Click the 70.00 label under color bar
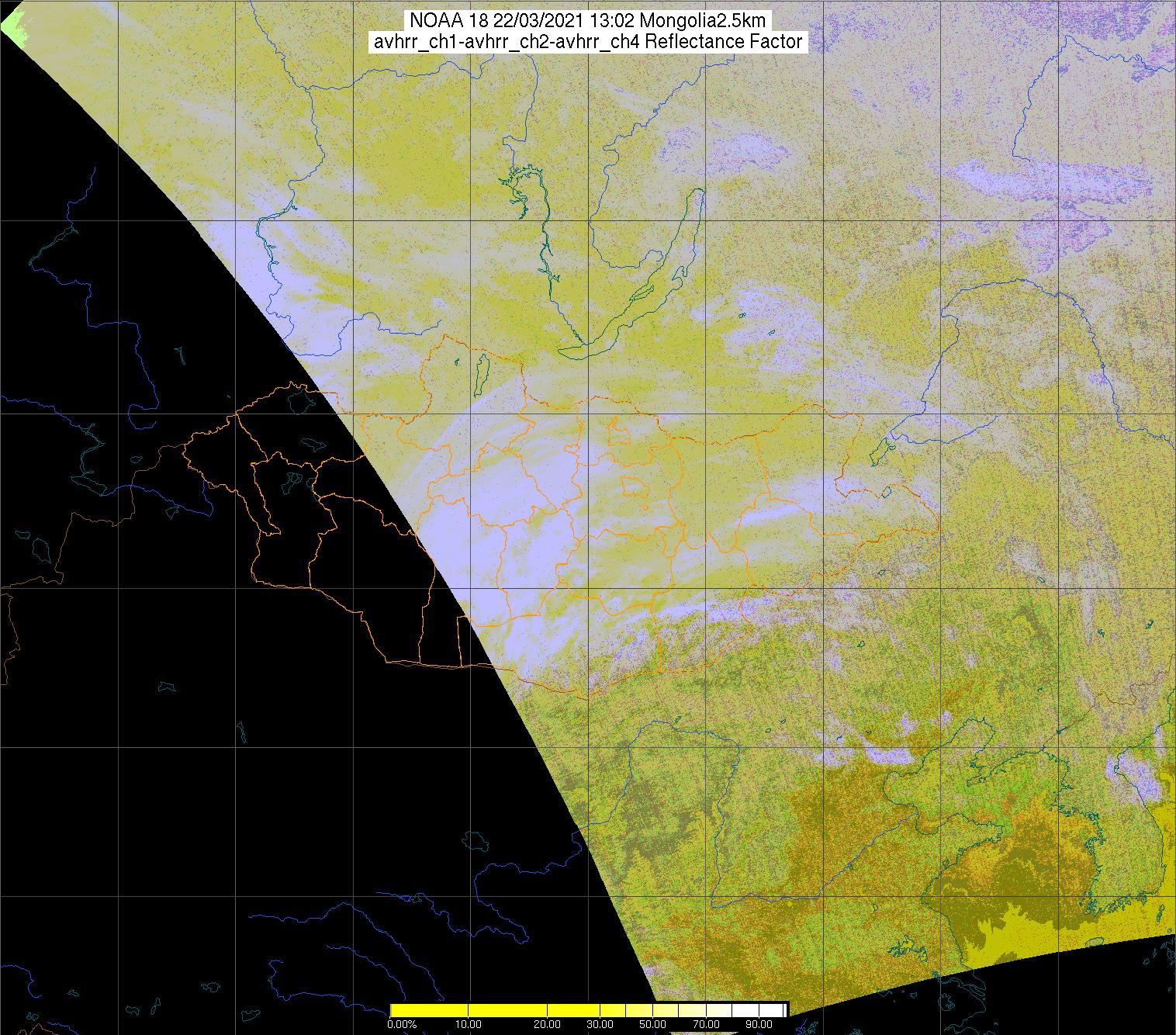The width and height of the screenshot is (1176, 1035). click(706, 1024)
